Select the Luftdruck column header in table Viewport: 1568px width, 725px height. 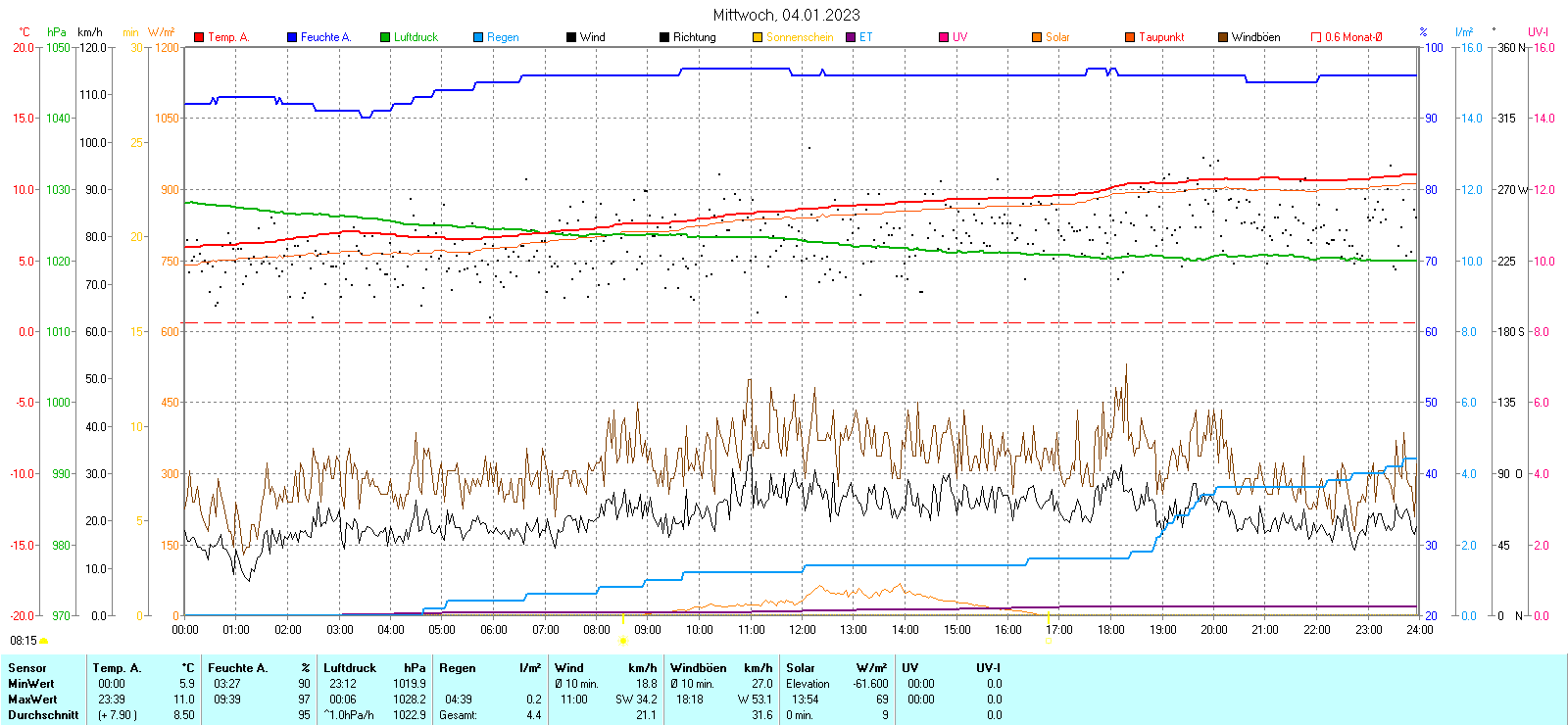point(350,668)
